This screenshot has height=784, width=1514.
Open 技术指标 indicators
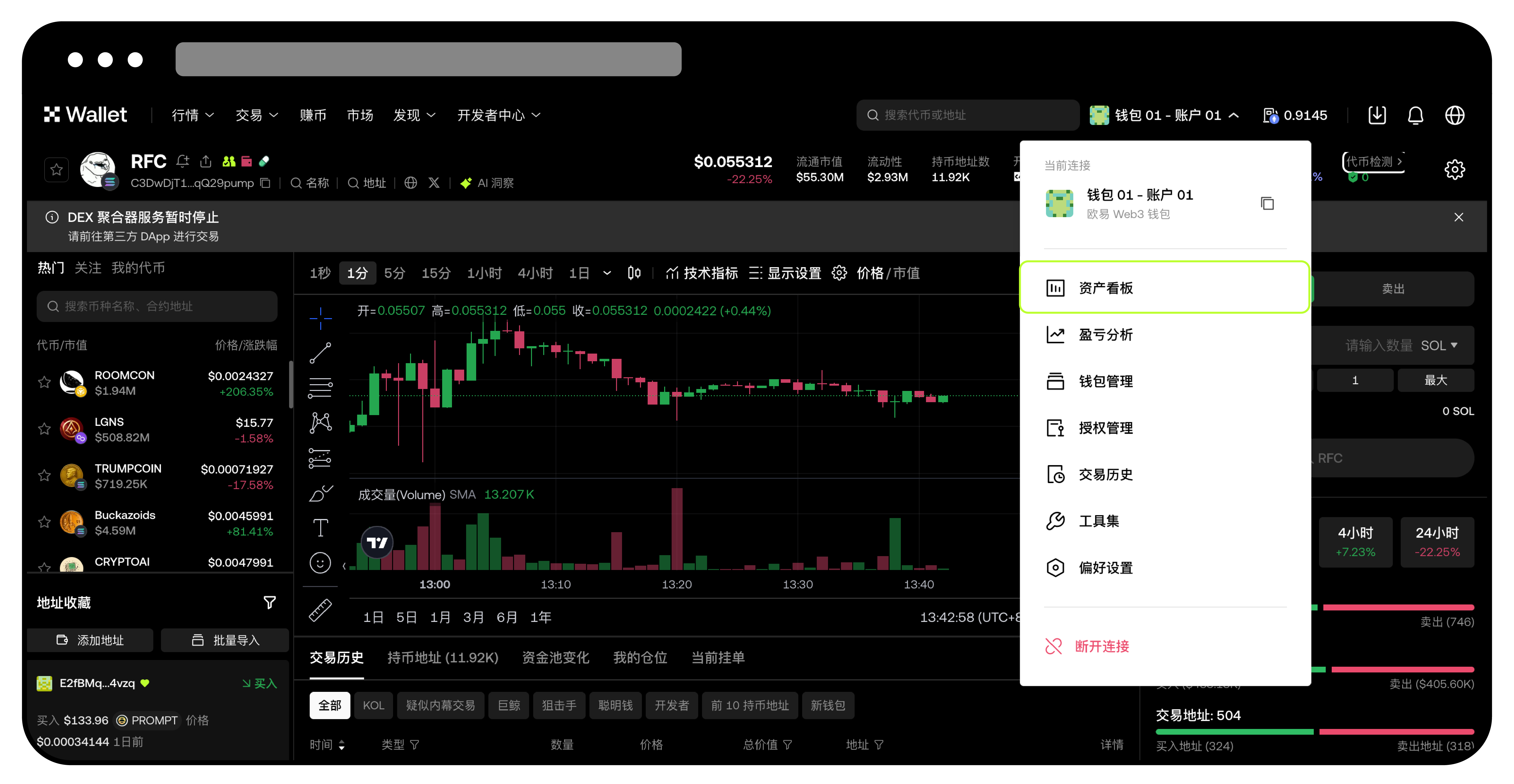(702, 273)
